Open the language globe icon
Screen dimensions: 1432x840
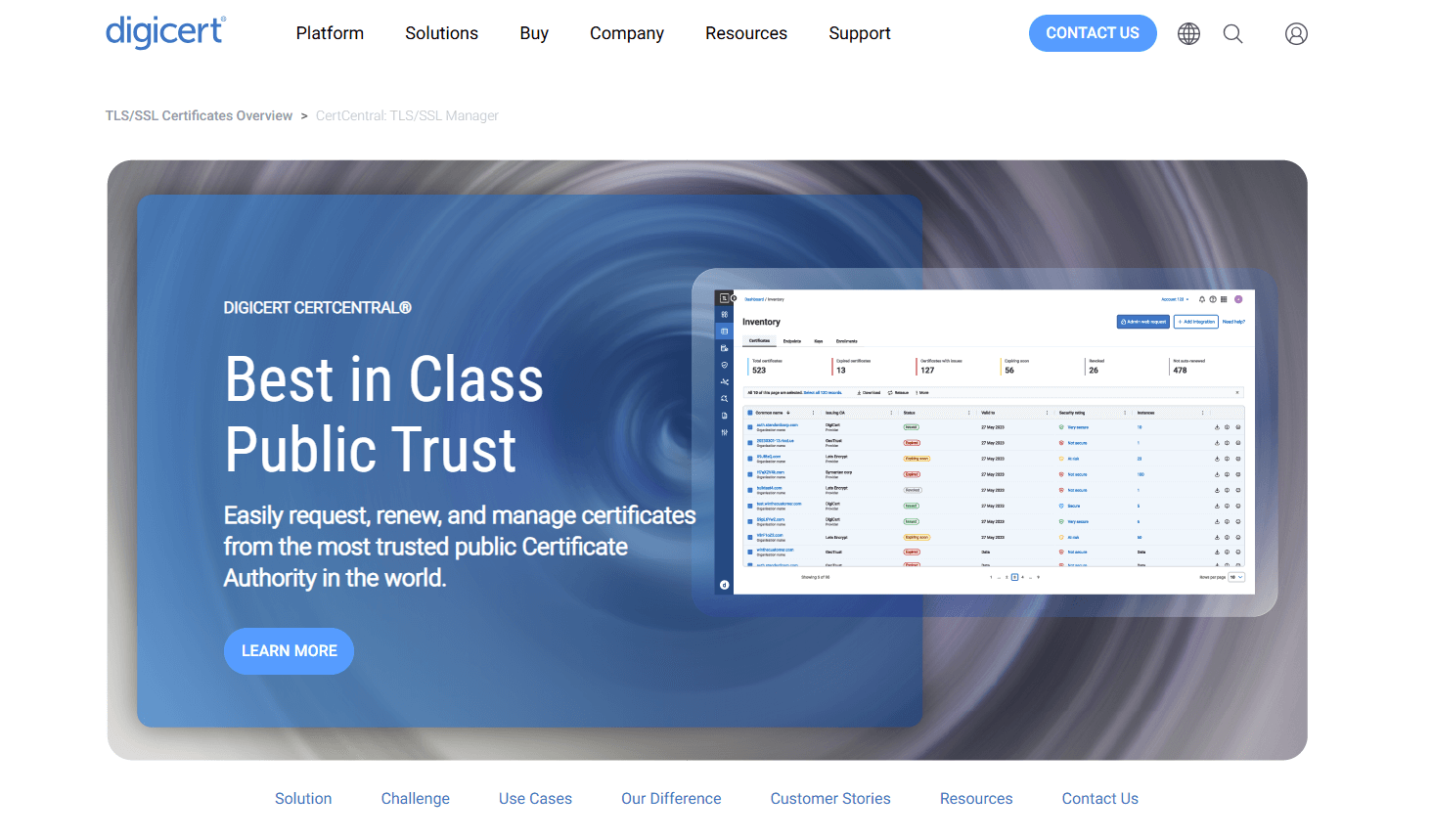coord(1188,33)
